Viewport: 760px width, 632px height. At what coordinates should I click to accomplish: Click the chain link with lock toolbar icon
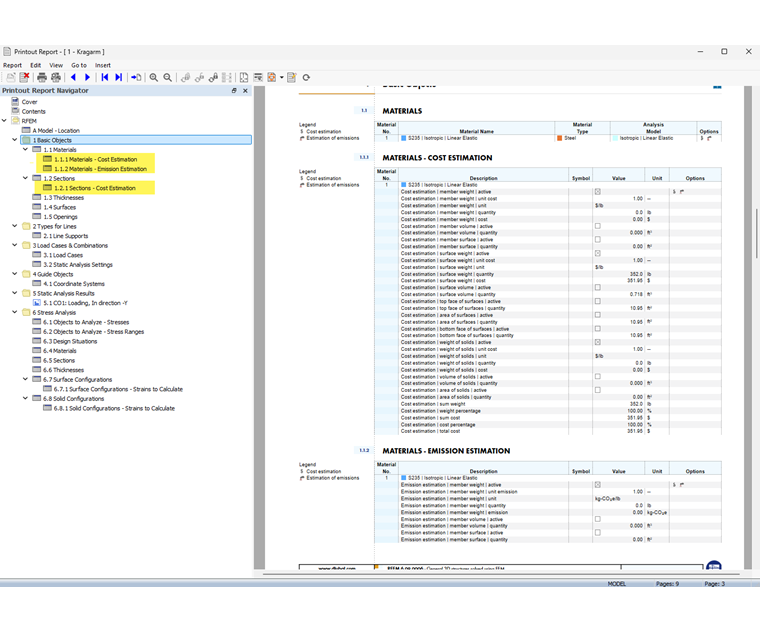pyautogui.click(x=213, y=78)
